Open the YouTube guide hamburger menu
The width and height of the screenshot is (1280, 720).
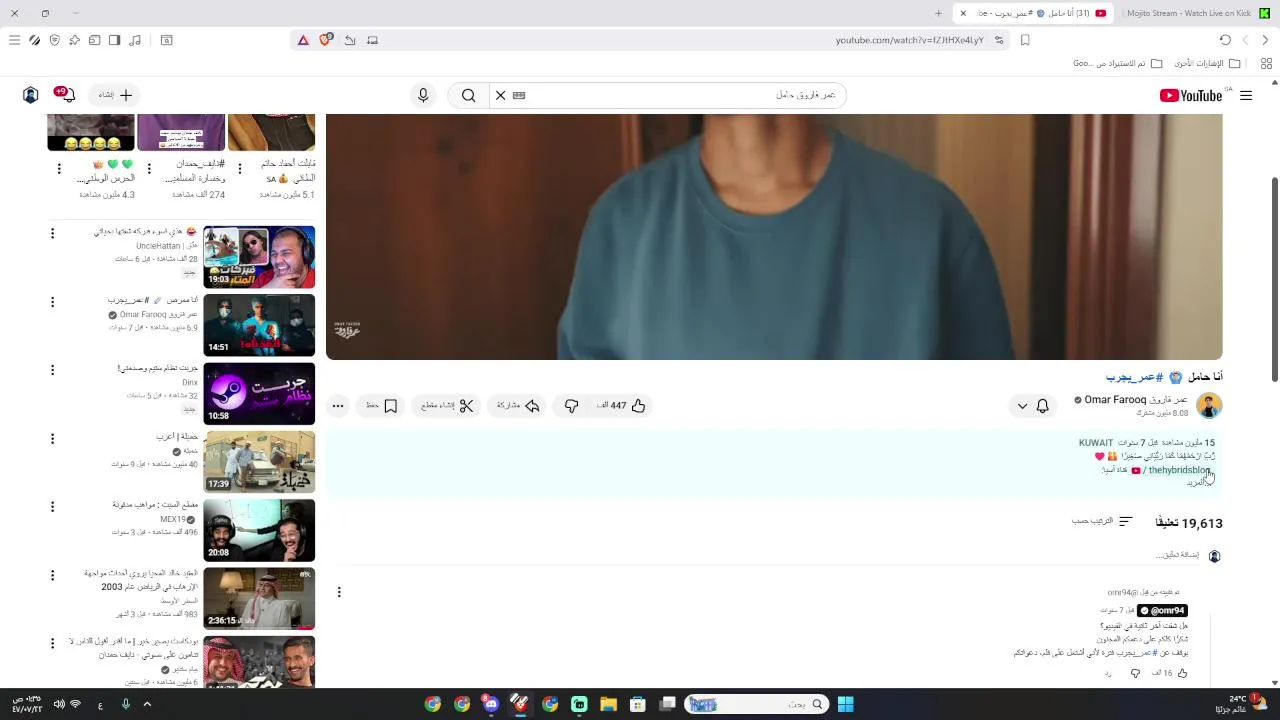tap(1246, 95)
